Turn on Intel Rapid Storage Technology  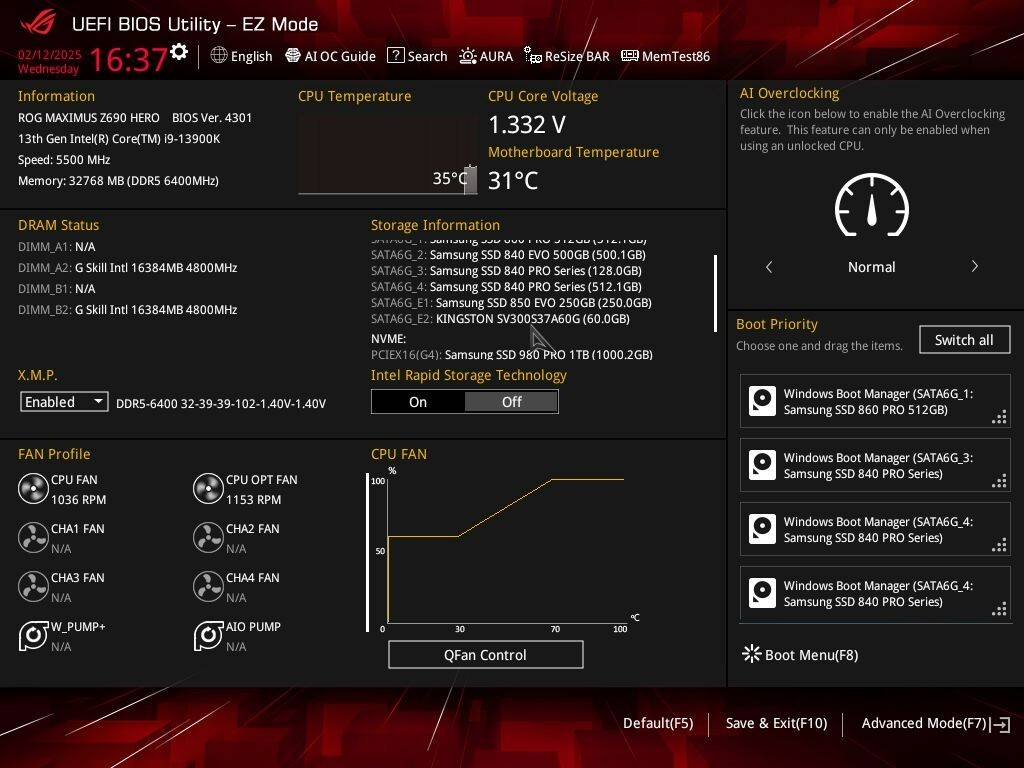click(418, 401)
